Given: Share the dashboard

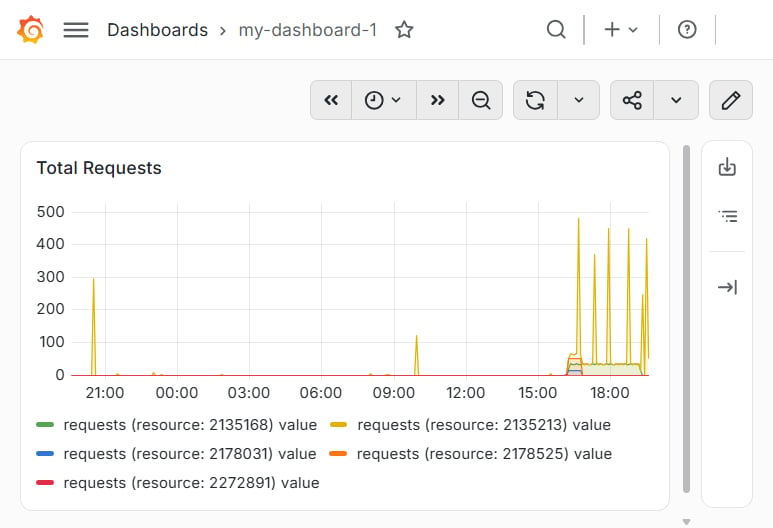Looking at the screenshot, I should pyautogui.click(x=632, y=100).
